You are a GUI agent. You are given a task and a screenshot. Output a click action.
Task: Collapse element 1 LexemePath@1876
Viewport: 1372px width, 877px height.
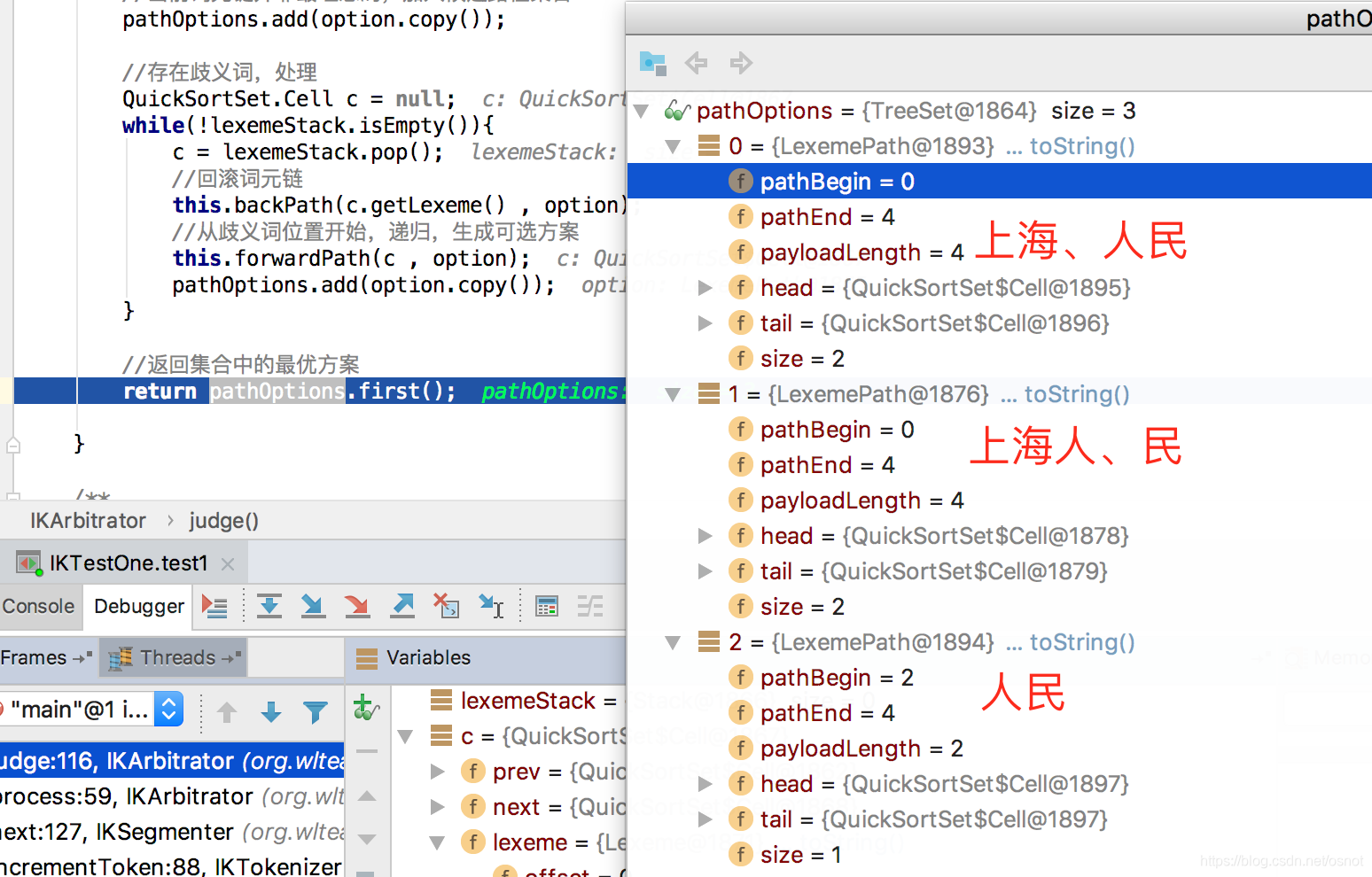click(x=673, y=394)
